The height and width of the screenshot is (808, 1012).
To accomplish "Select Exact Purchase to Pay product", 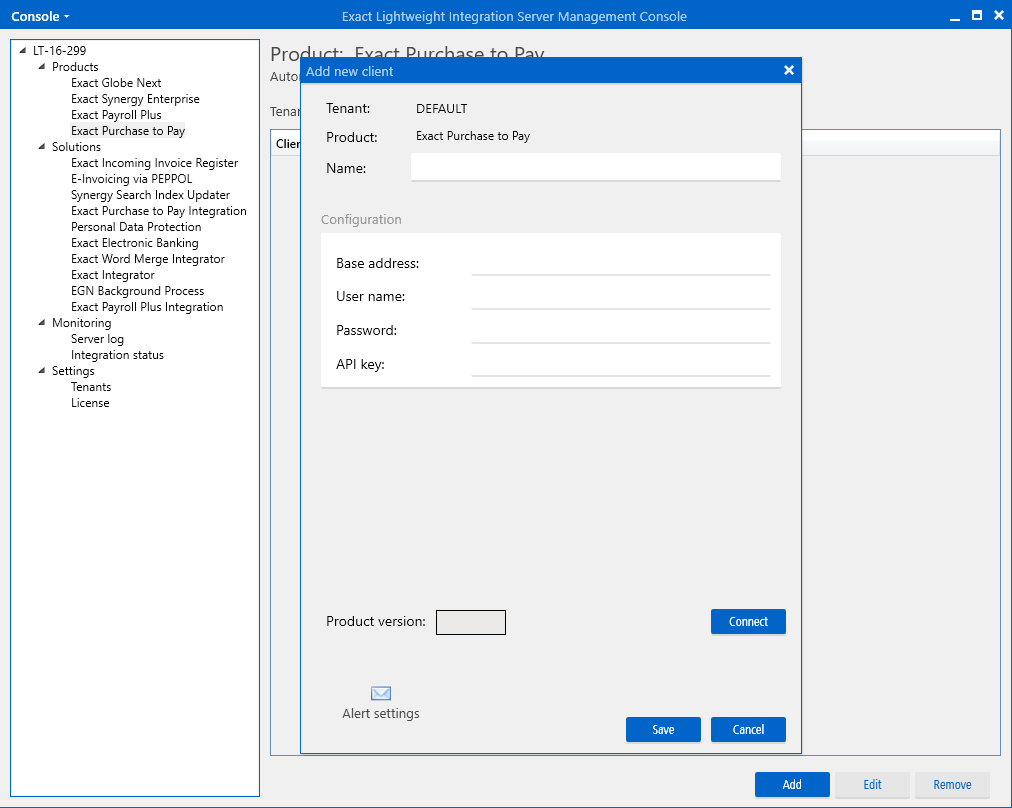I will click(128, 131).
